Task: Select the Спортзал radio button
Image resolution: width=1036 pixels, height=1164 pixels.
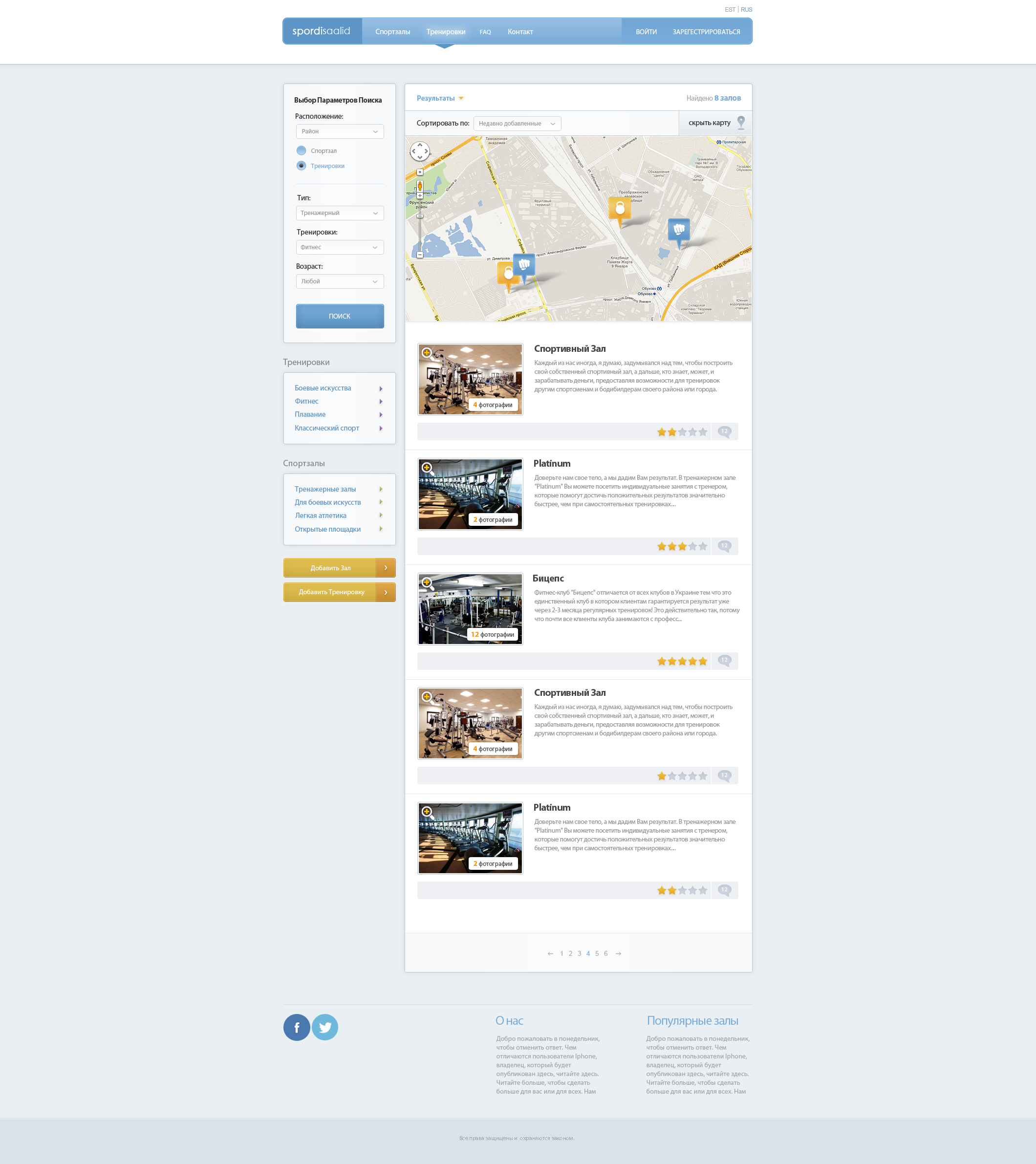Action: coord(302,151)
